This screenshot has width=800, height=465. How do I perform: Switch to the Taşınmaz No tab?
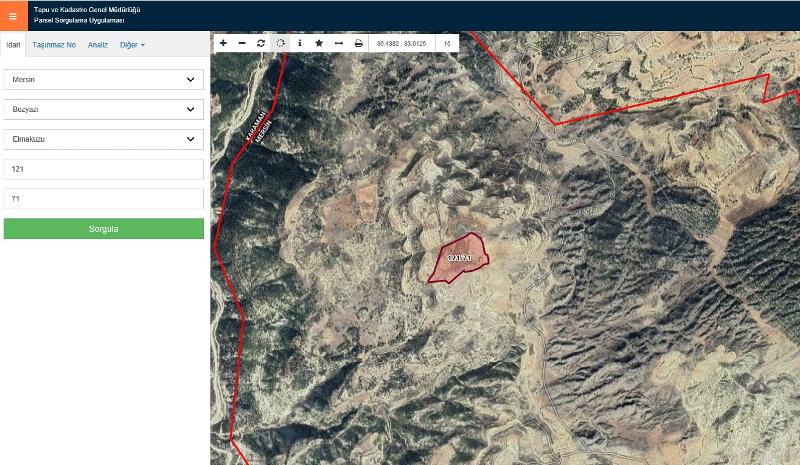pos(54,45)
